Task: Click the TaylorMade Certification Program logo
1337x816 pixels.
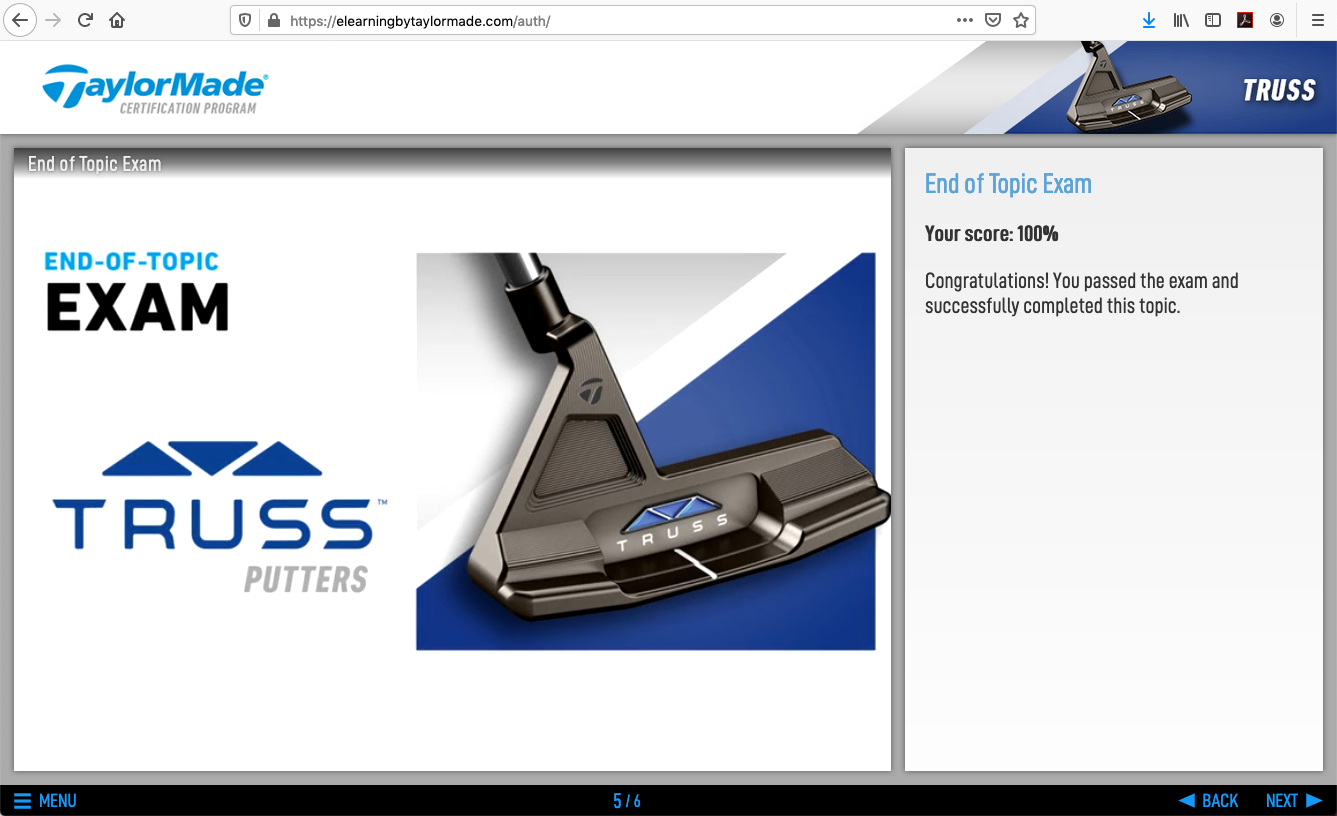Action: tap(155, 89)
